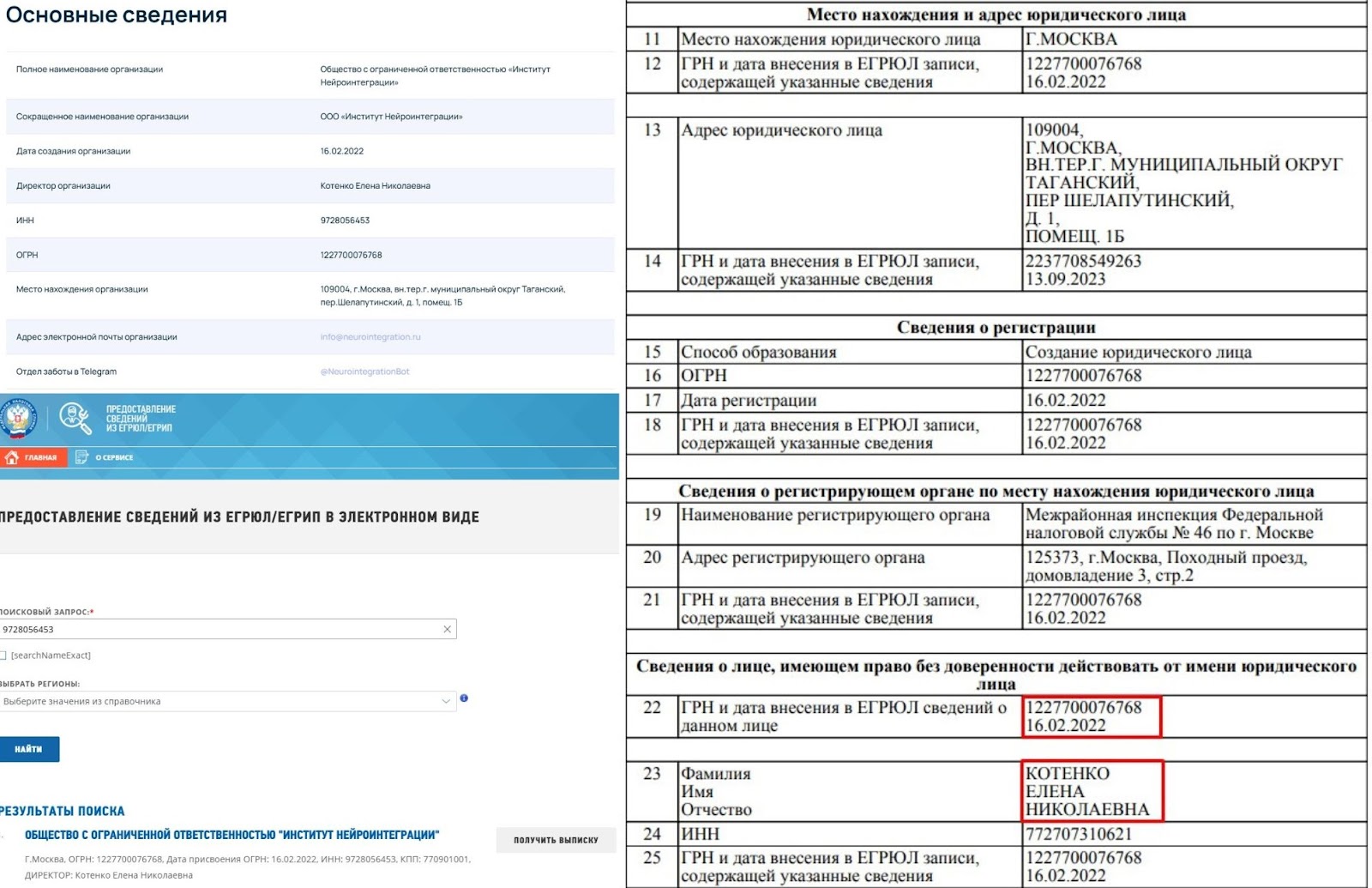Click the ИНН value '9728056453' in info table
1372x888 pixels.
pos(345,220)
